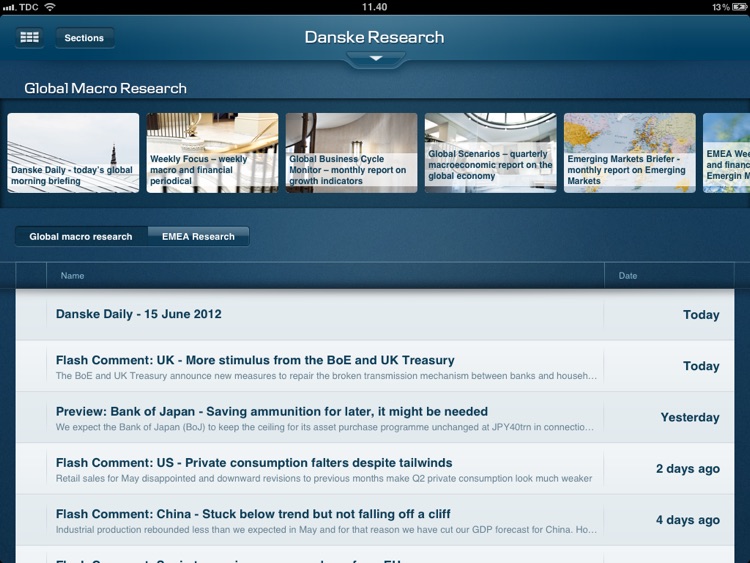Switch to EMEA Research tab
The image size is (750, 563).
[x=199, y=236]
